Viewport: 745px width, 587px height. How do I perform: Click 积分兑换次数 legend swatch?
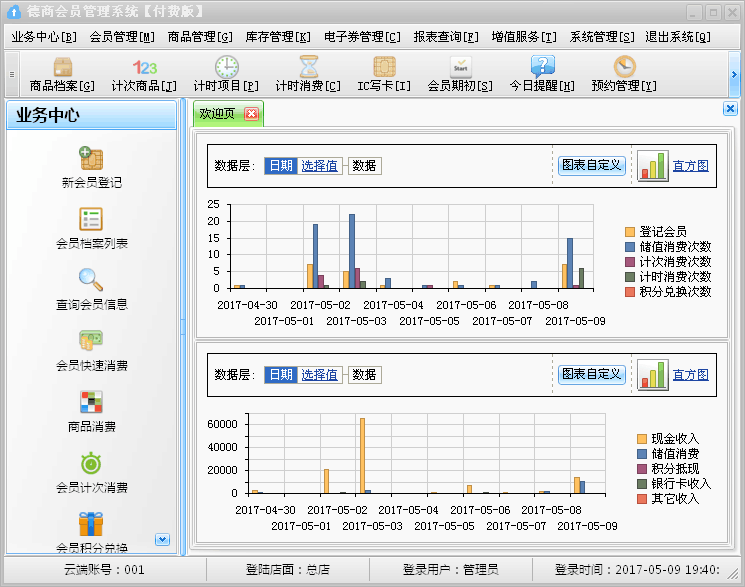click(x=630, y=292)
